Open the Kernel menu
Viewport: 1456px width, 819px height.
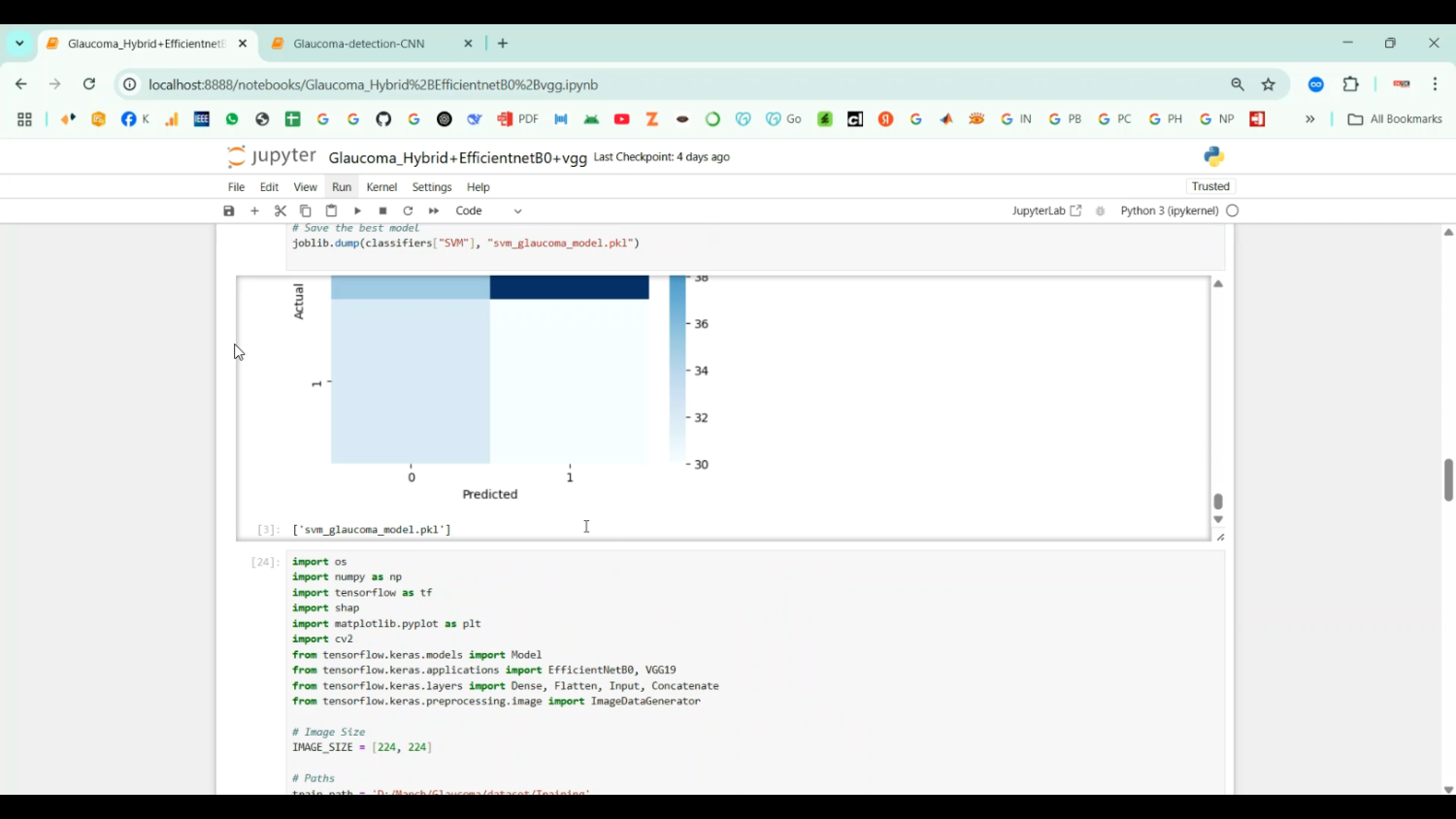tap(381, 187)
